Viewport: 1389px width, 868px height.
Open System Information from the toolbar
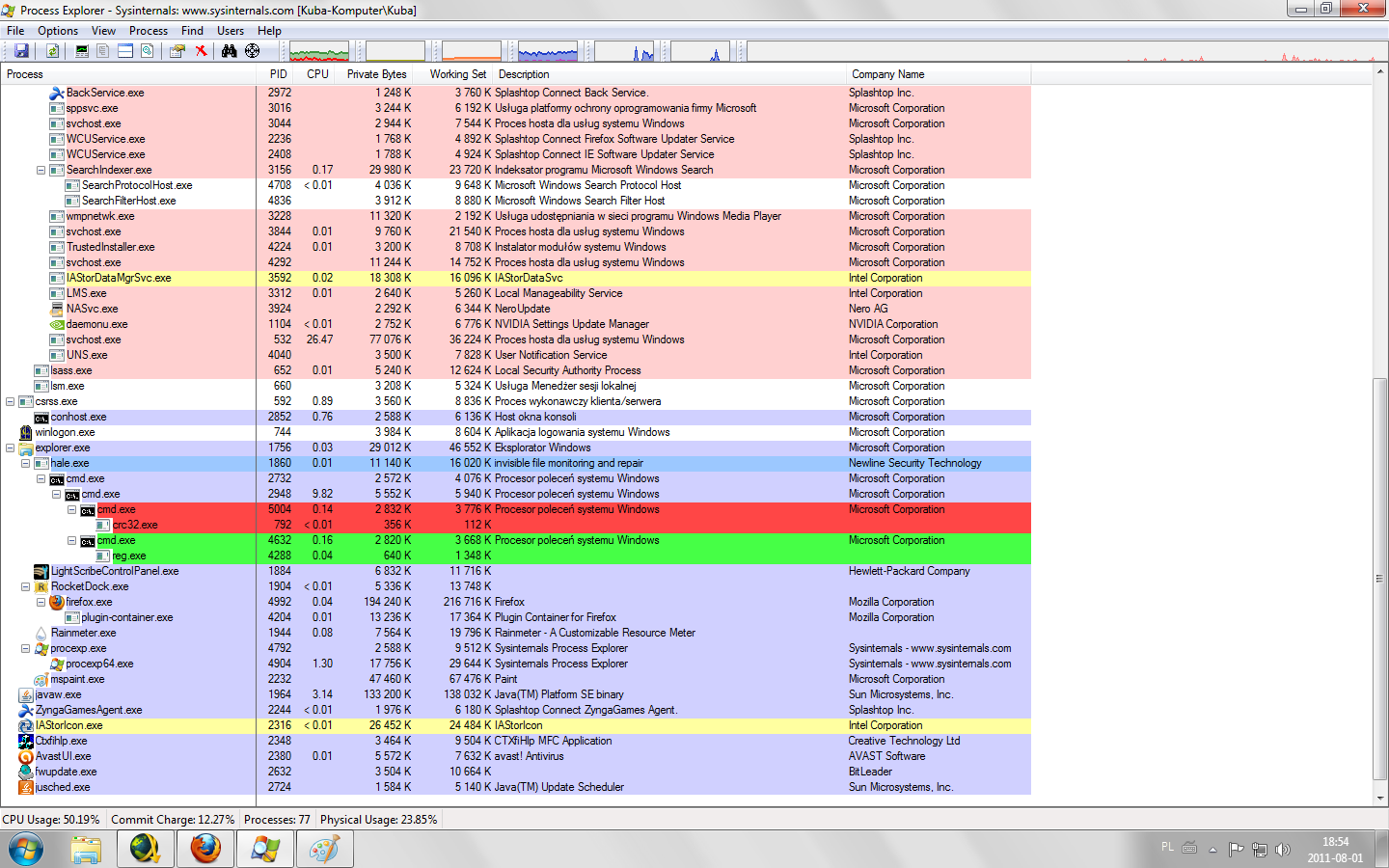point(82,51)
